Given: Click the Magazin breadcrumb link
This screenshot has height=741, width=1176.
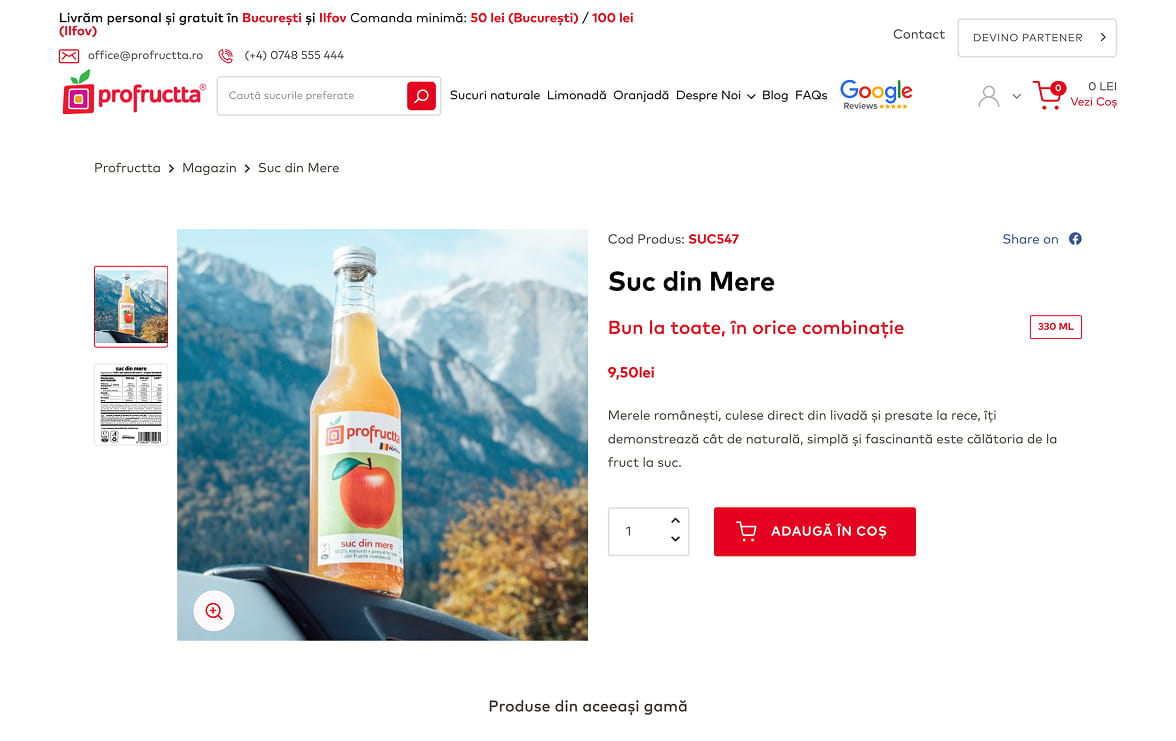Looking at the screenshot, I should click(x=209, y=168).
